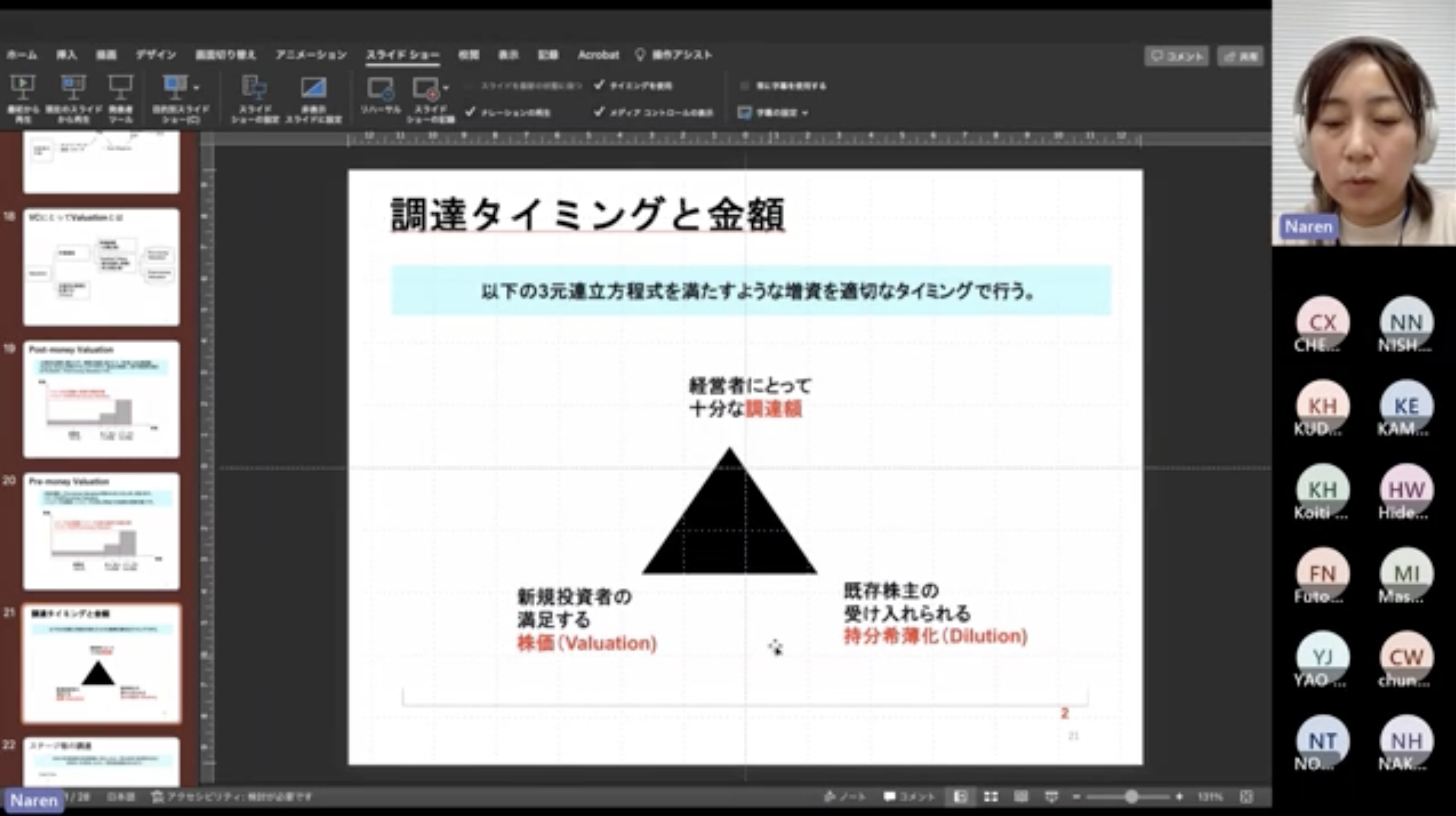This screenshot has height=816, width=1456.
Task: Toggle Show Media Controls checkbox
Action: click(599, 112)
